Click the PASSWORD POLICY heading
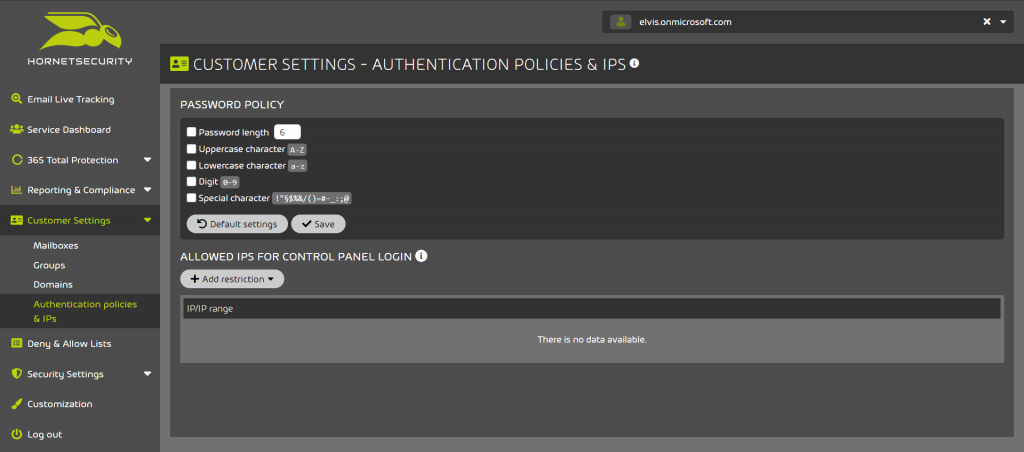The height and width of the screenshot is (452, 1024). click(x=232, y=105)
